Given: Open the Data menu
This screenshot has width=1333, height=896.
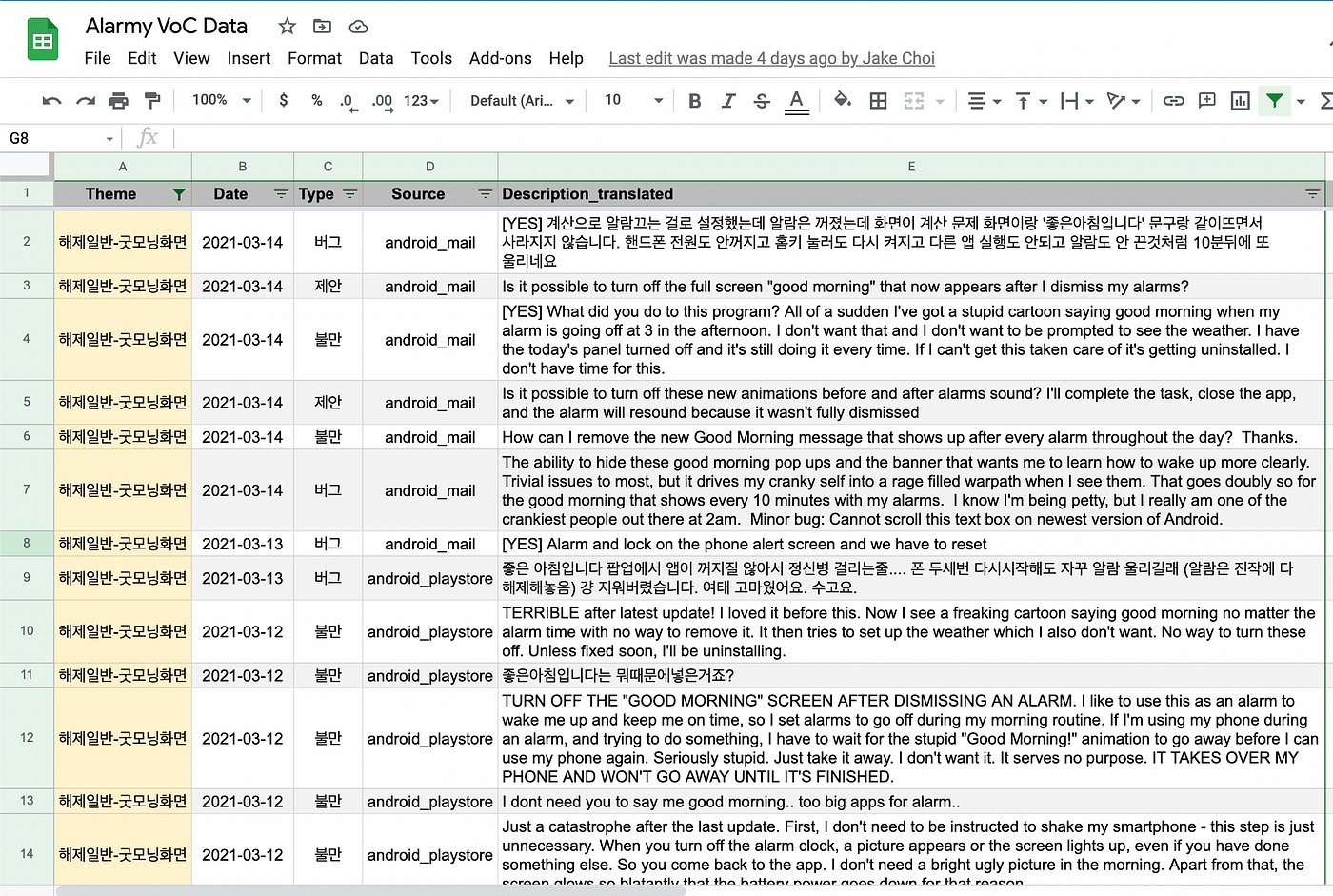Looking at the screenshot, I should [x=376, y=58].
